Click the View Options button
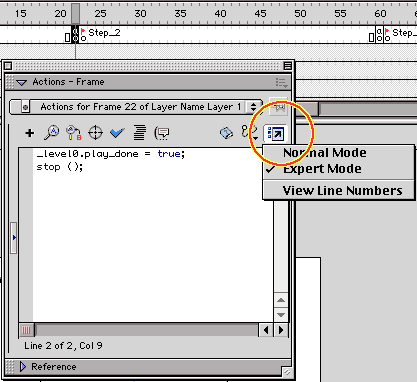Screen dimensions: 417x382 click(275, 133)
